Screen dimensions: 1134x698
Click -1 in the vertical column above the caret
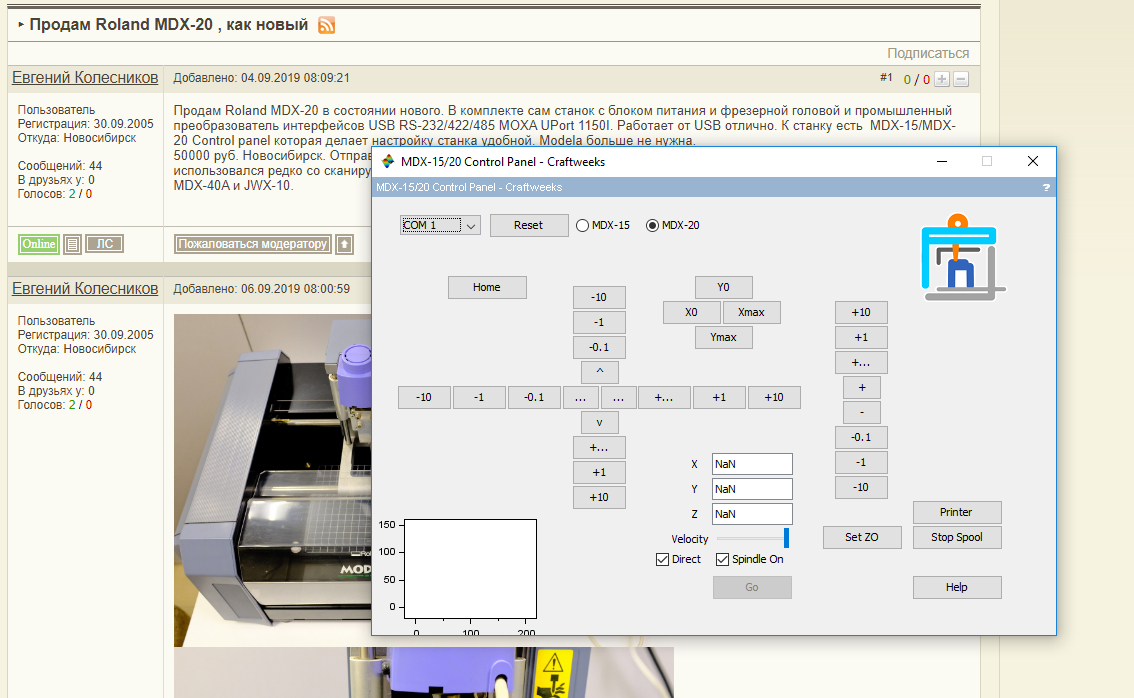coord(600,323)
